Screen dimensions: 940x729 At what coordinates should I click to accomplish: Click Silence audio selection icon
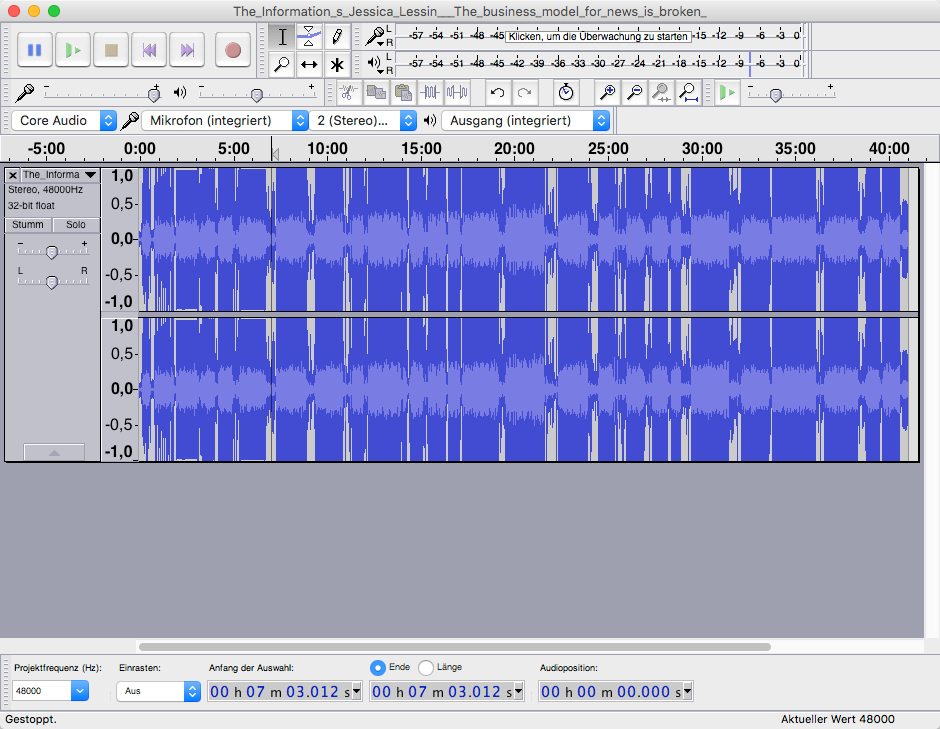pos(457,92)
